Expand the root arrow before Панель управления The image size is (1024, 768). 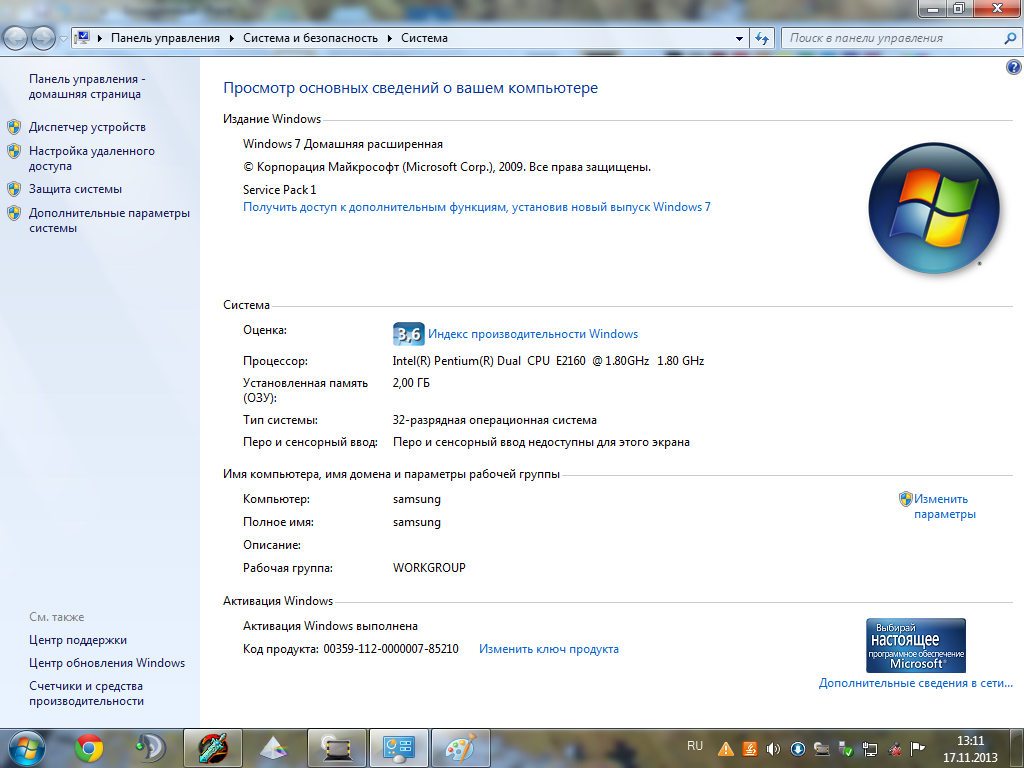(x=100, y=39)
